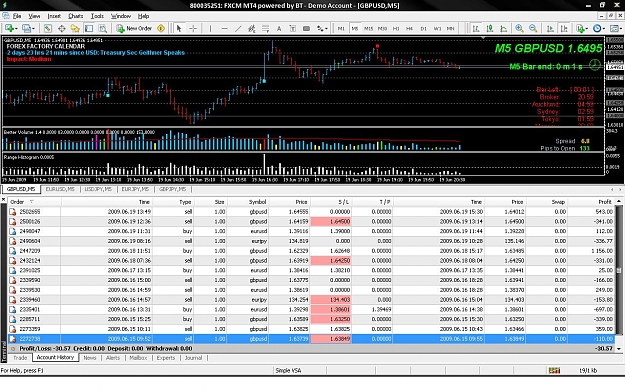Select the trendline drawing tool
This screenshot has height=391, width=625.
tap(238, 28)
